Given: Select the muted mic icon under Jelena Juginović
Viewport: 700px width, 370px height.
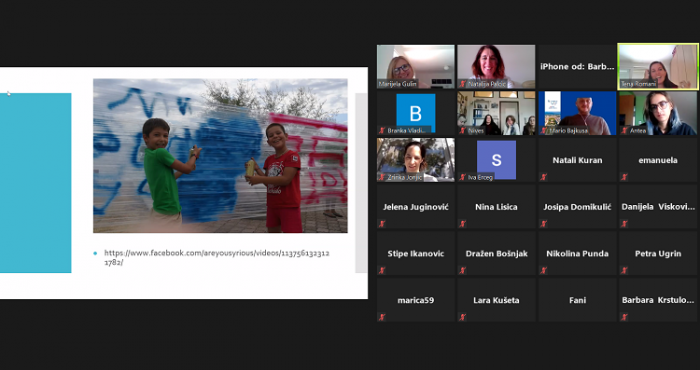Looking at the screenshot, I should click(382, 224).
